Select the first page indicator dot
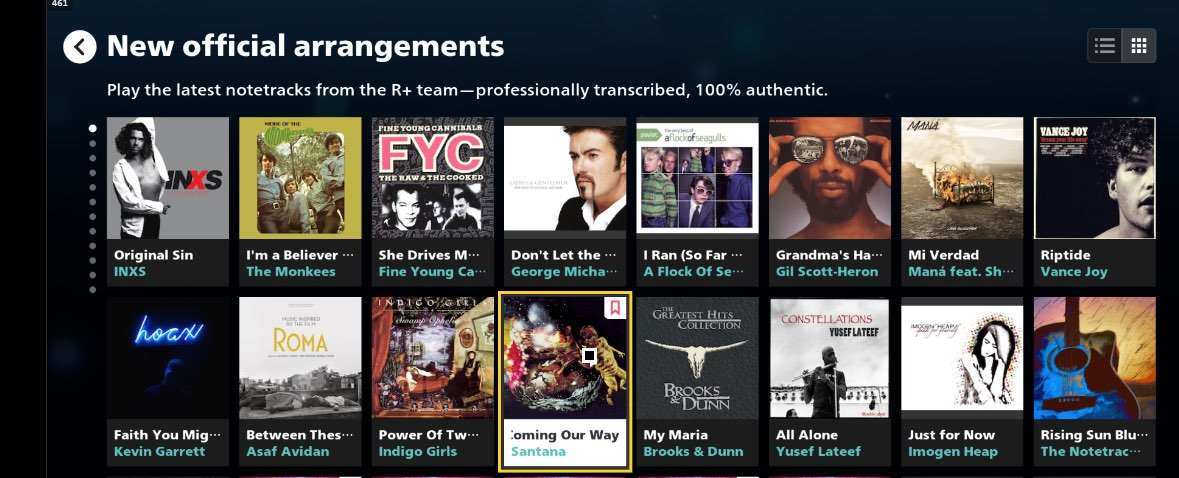Viewport: 1179px width, 478px height. coord(92,129)
